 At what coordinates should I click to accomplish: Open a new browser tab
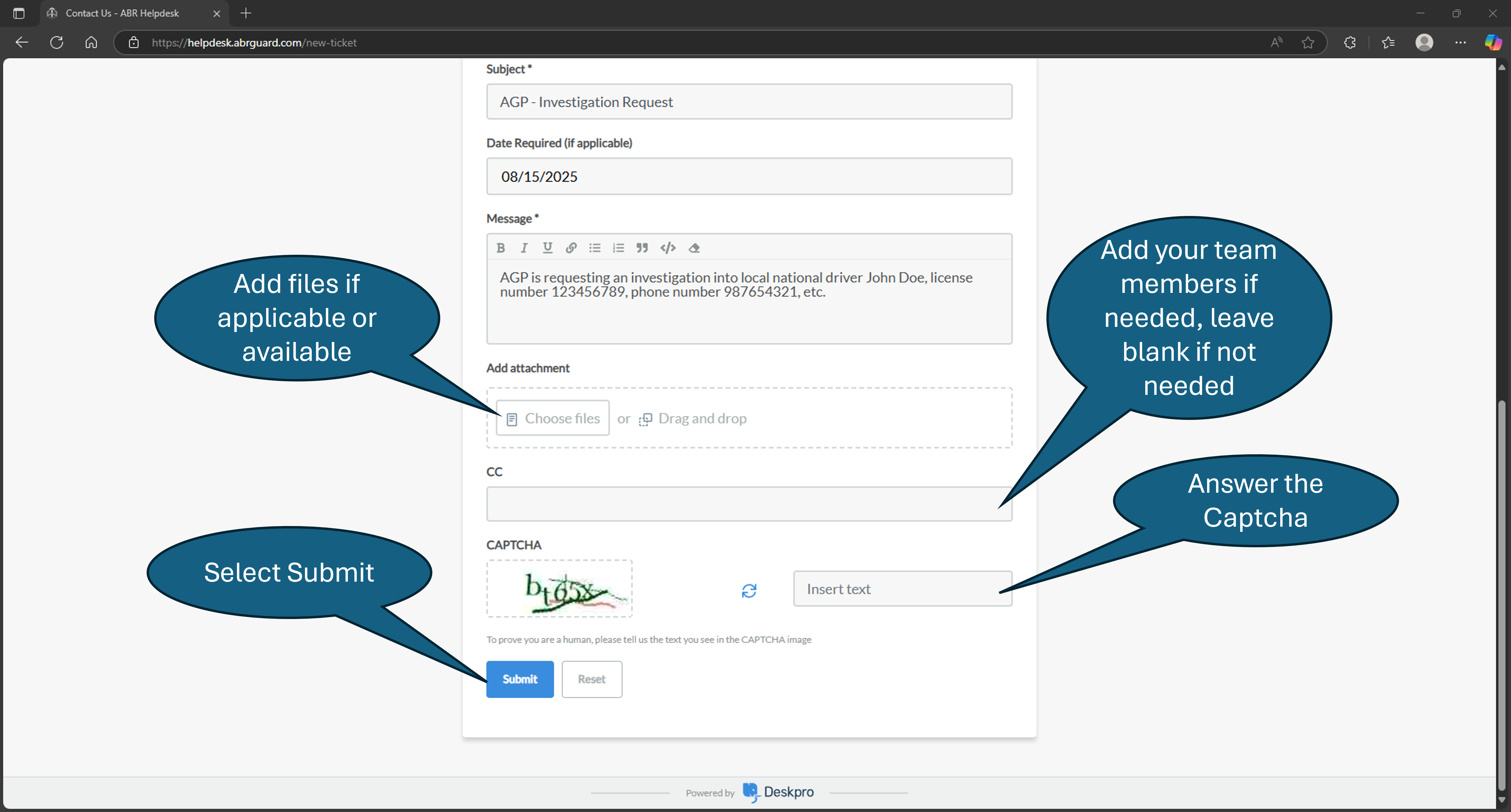246,13
